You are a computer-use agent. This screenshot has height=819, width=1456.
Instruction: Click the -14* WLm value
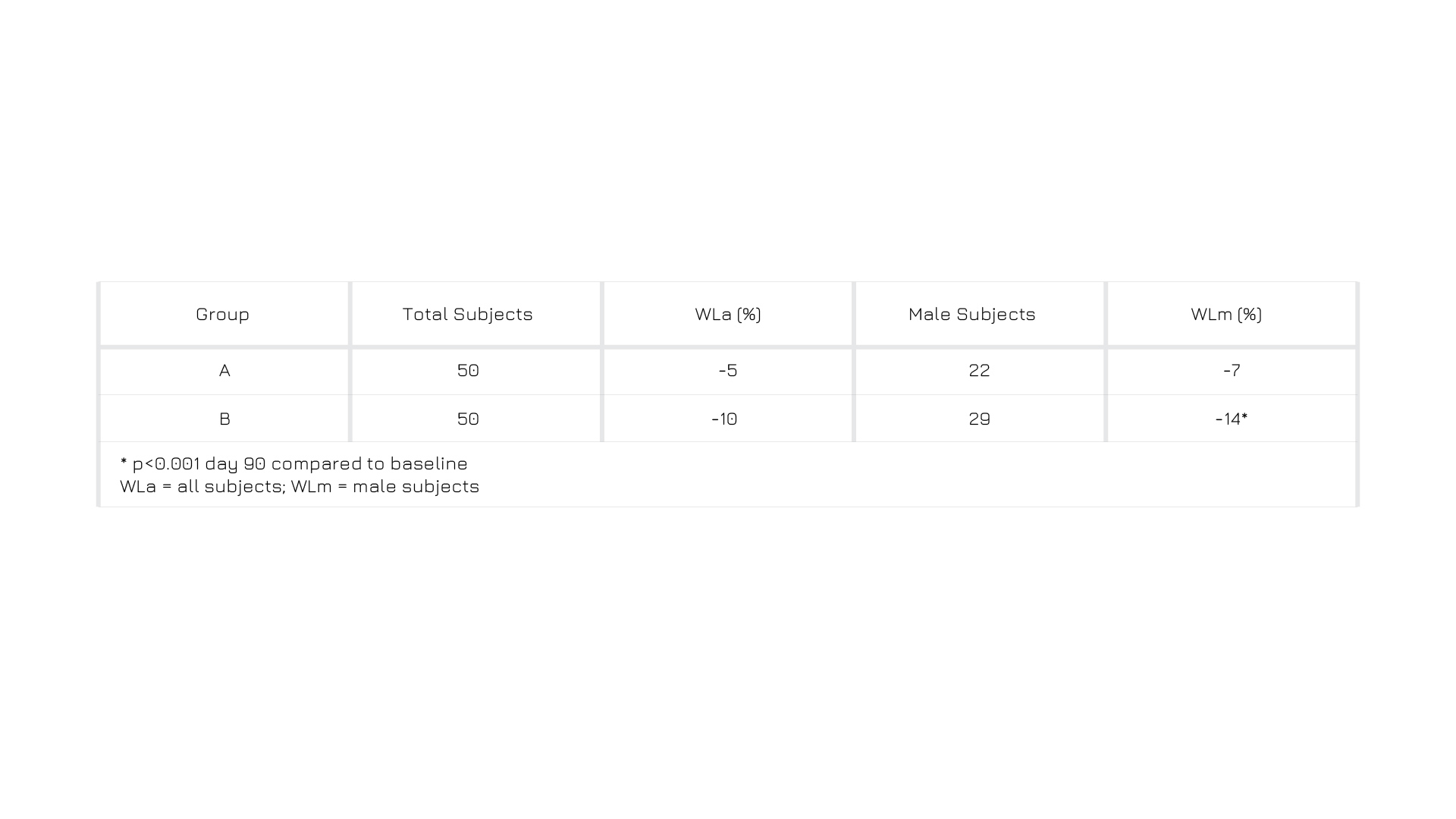(1231, 419)
